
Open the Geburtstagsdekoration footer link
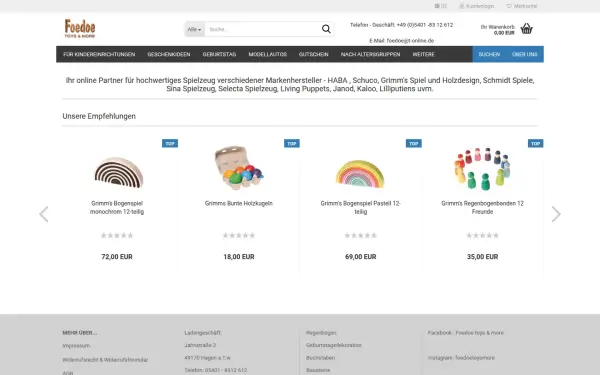coord(334,345)
